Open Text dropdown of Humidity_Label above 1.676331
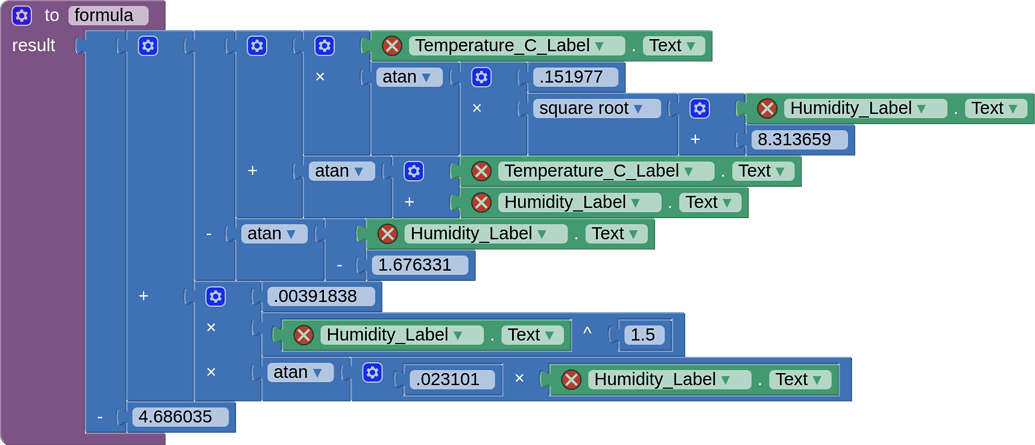The image size is (1035, 445). click(x=617, y=234)
